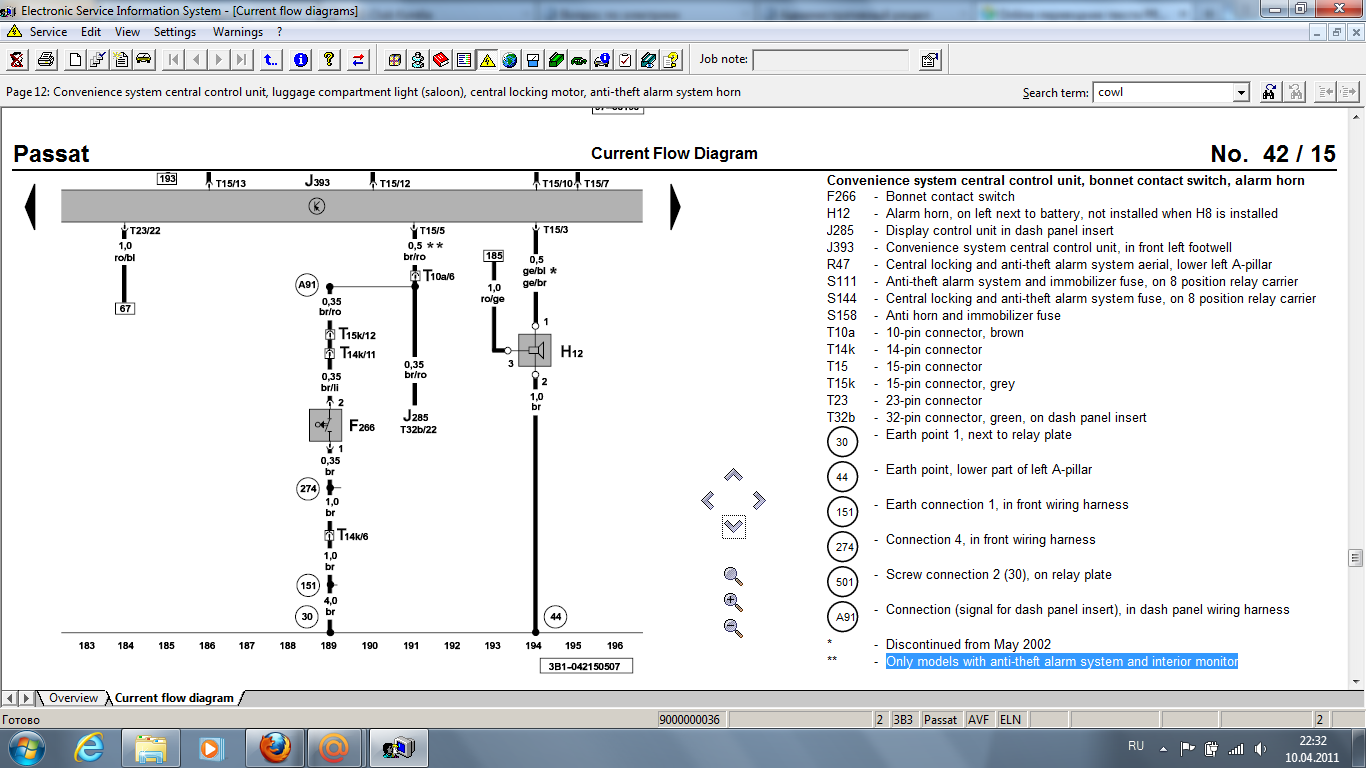Zoom in with the plus magnifier

733,602
